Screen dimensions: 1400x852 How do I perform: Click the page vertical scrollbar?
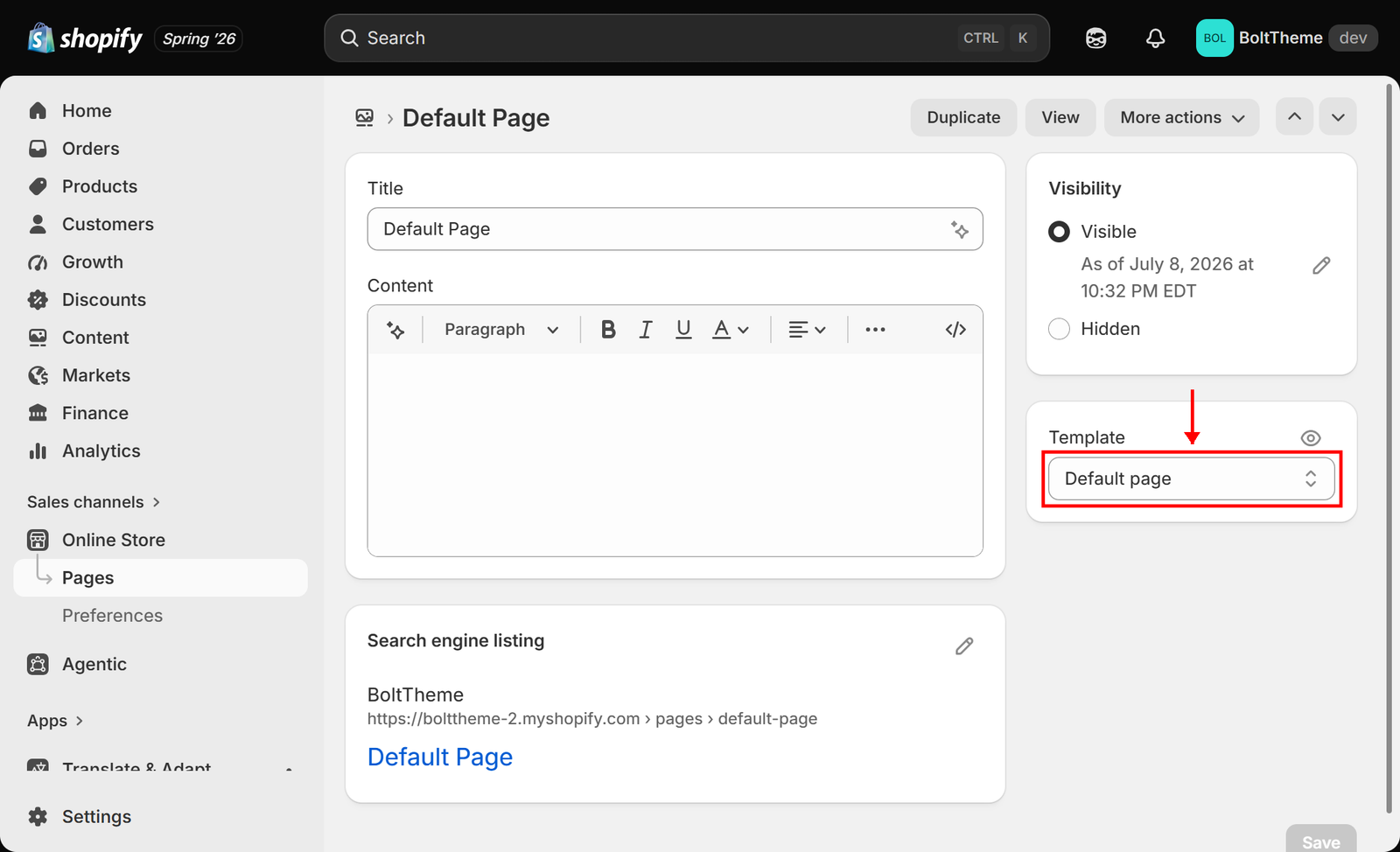point(1389,449)
